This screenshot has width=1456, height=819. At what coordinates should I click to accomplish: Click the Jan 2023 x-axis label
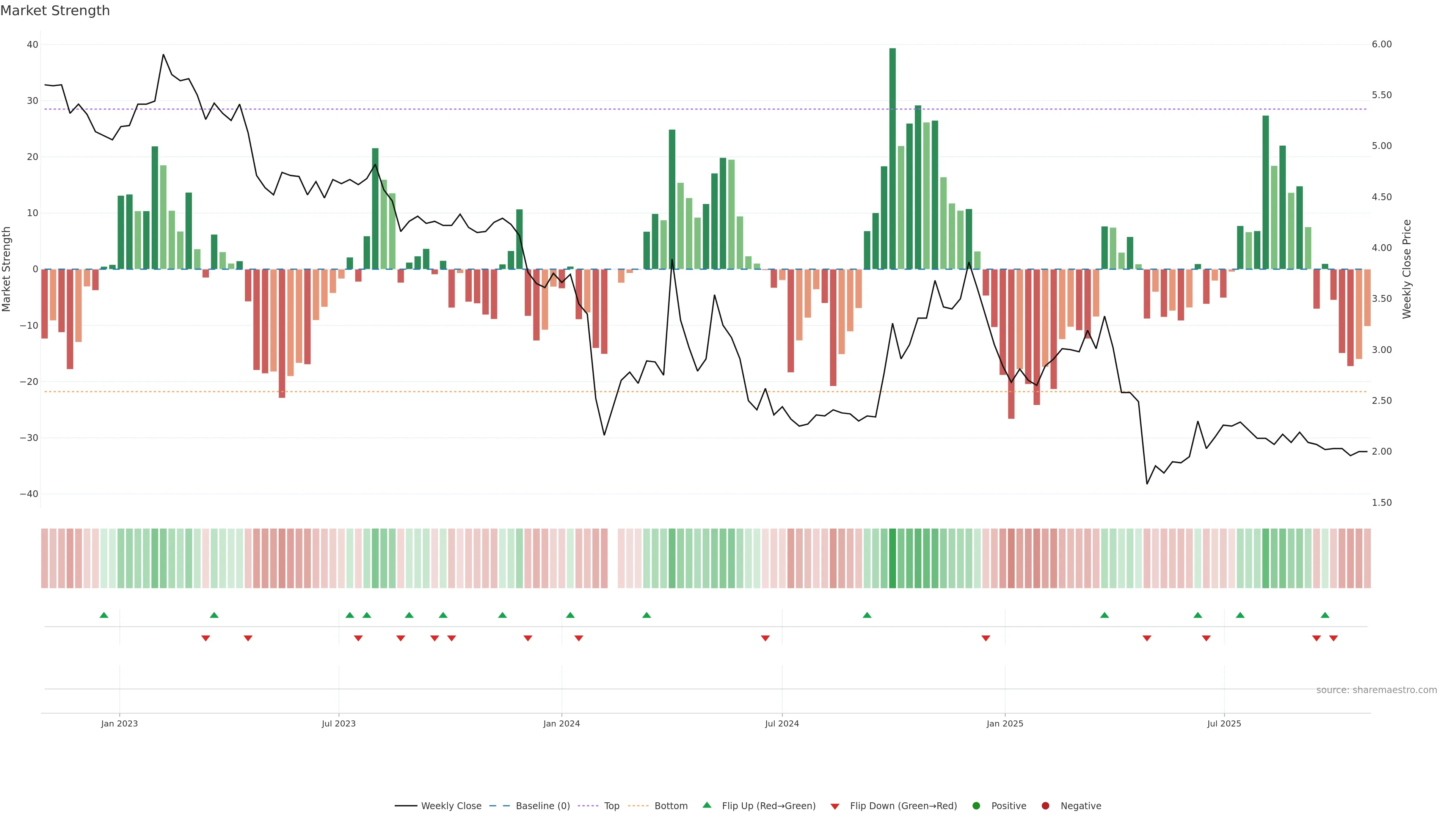tap(119, 723)
